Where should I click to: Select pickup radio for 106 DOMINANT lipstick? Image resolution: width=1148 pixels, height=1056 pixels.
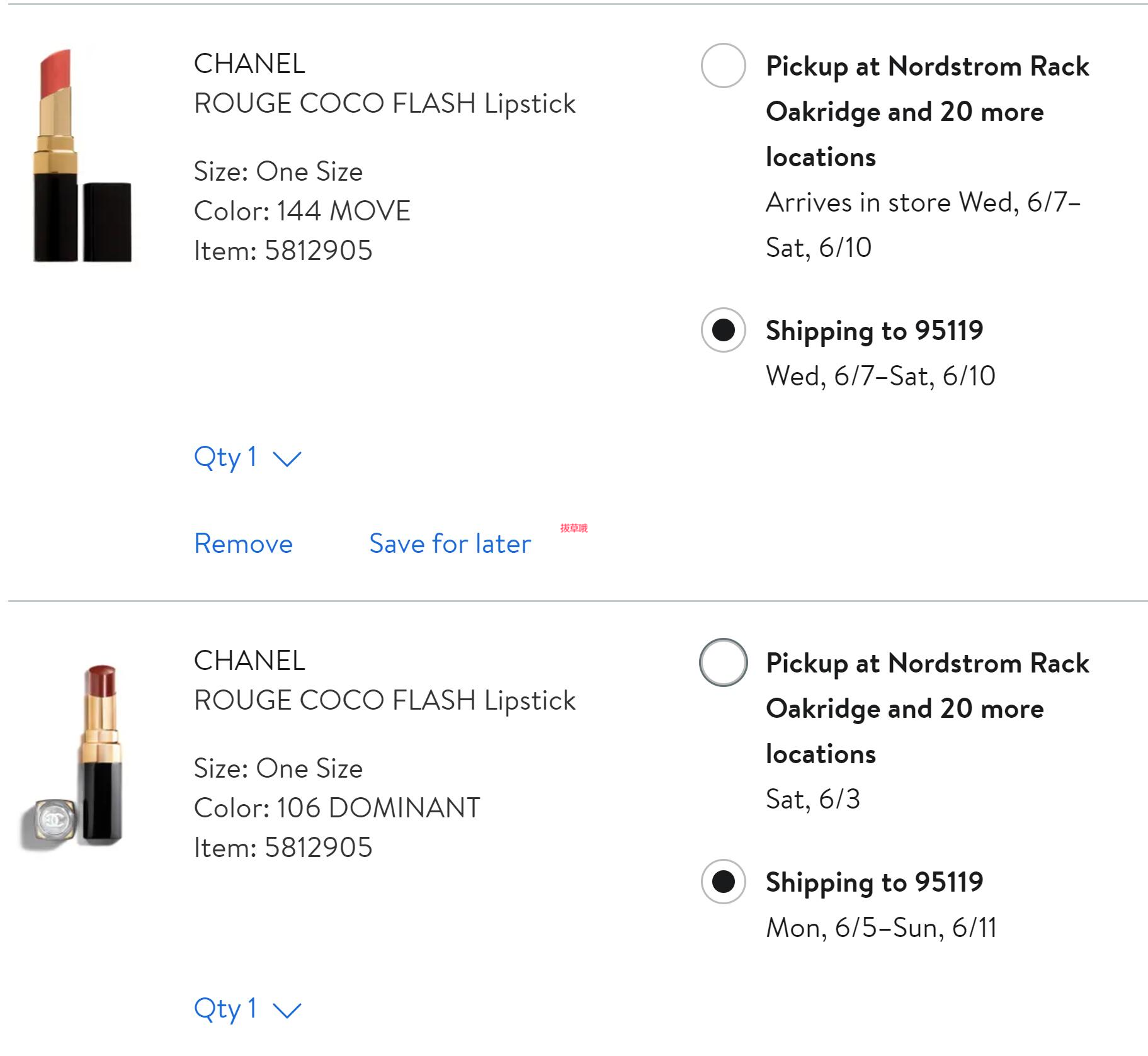coord(723,662)
